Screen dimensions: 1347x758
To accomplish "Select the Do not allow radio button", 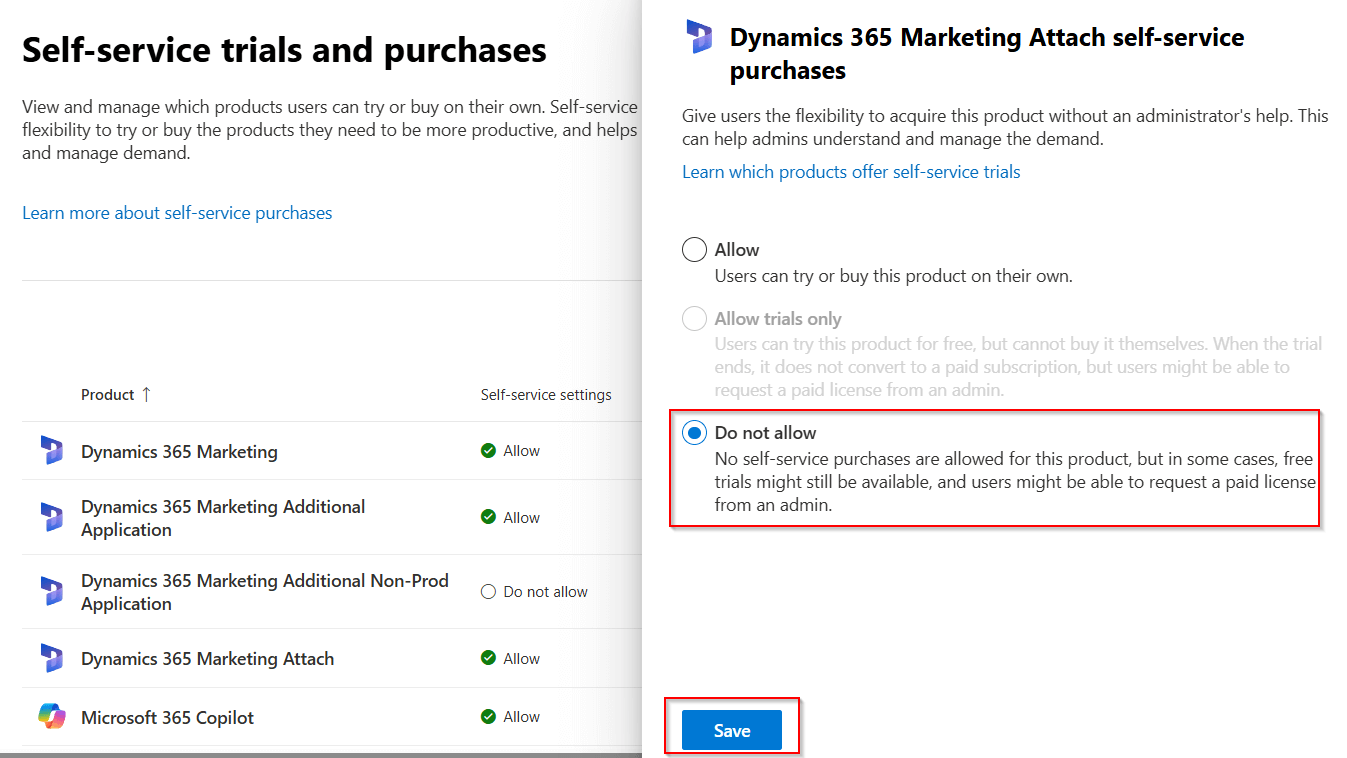I will coord(694,433).
